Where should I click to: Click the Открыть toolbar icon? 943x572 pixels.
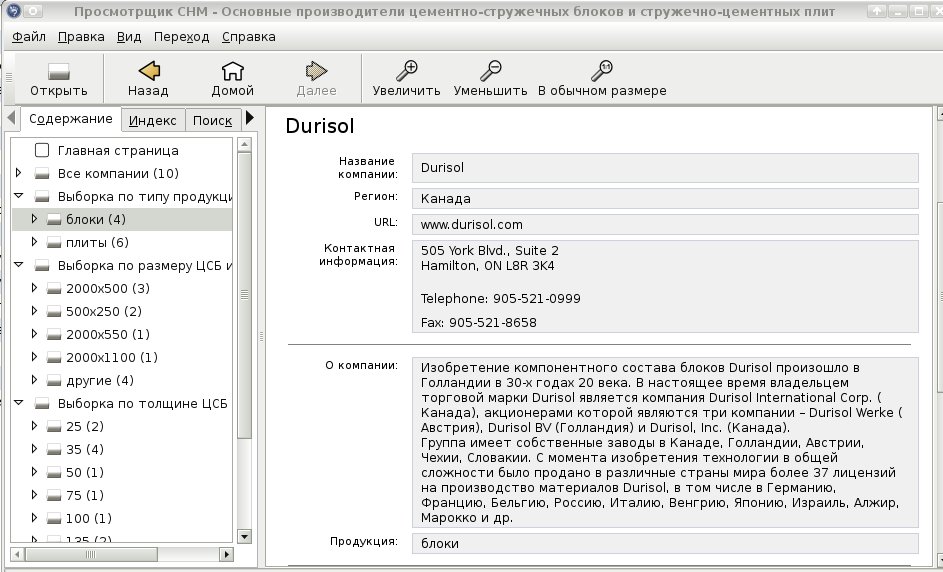pos(58,72)
